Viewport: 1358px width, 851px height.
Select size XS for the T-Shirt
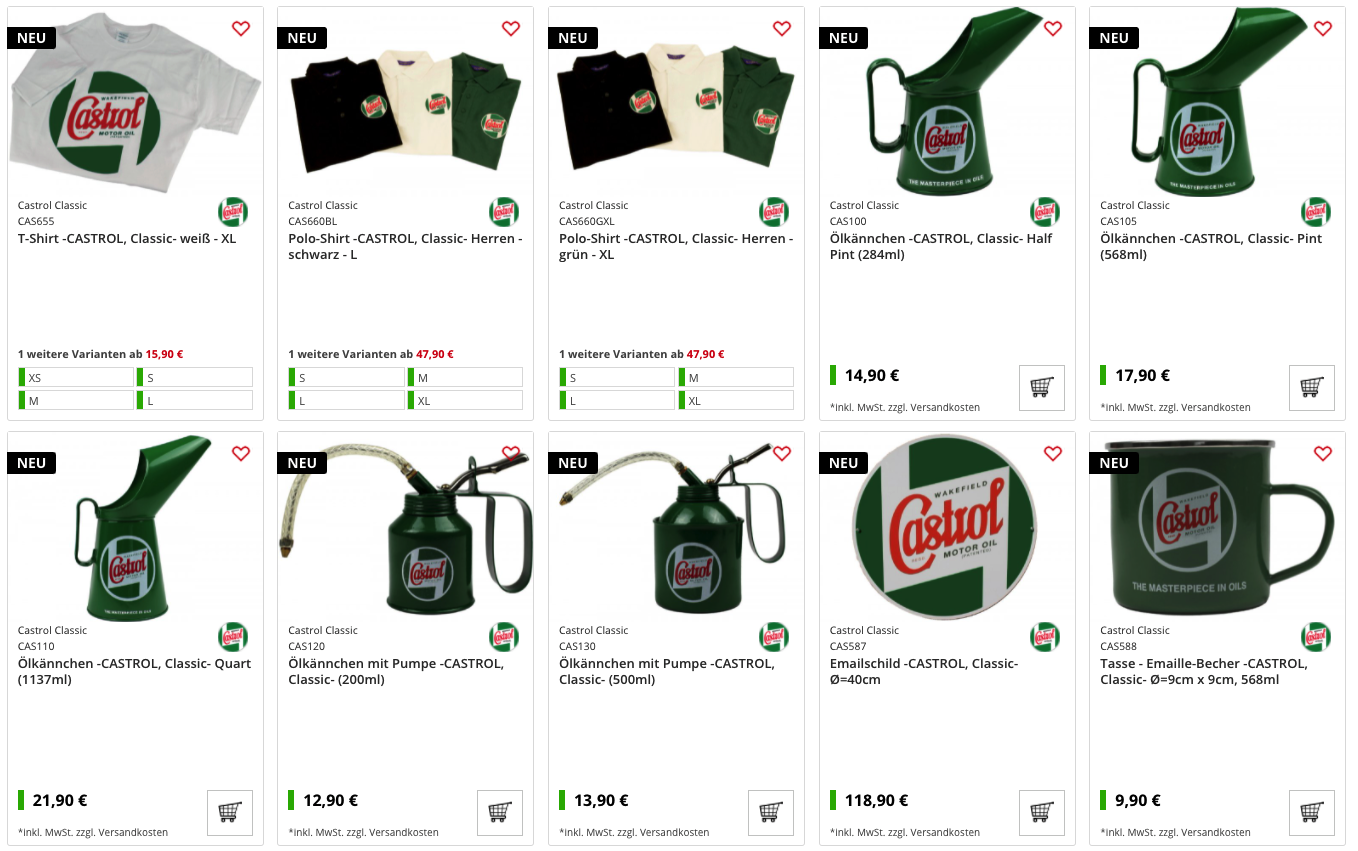coord(76,377)
